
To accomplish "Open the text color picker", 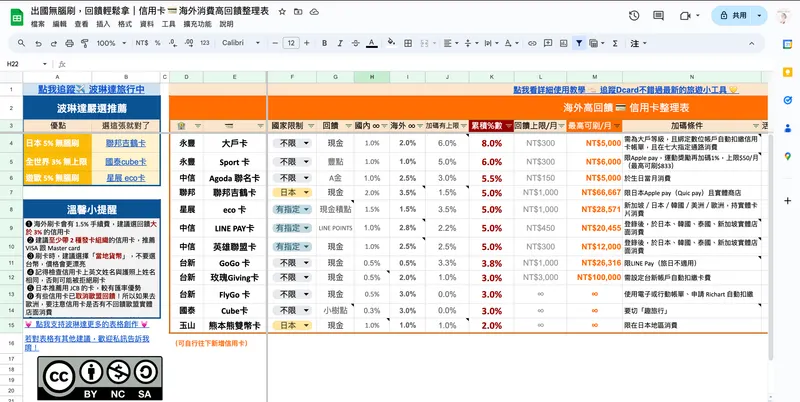I will pyautogui.click(x=371, y=43).
